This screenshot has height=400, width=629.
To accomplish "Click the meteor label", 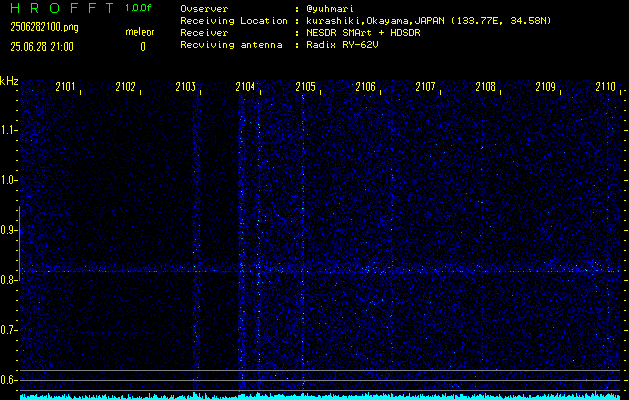I will (140, 32).
